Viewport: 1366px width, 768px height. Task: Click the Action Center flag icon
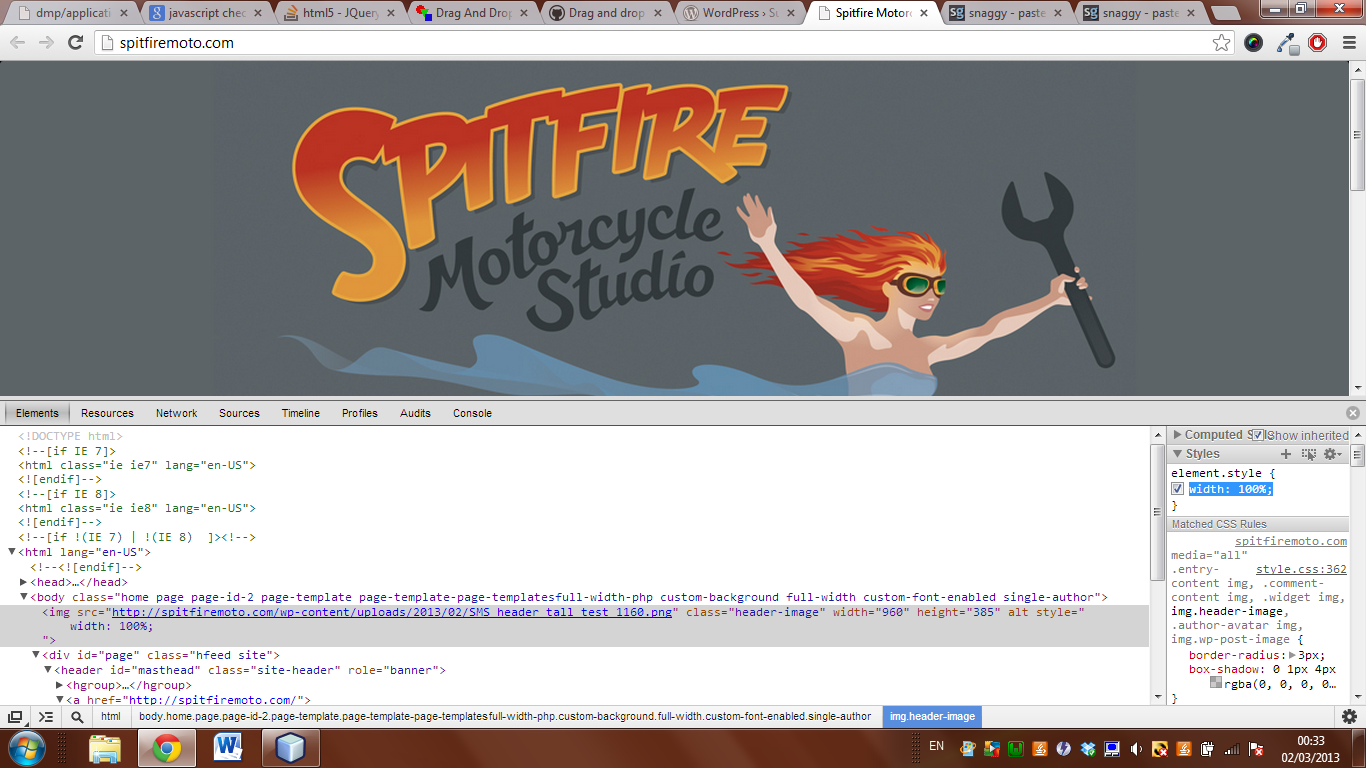click(x=1256, y=748)
